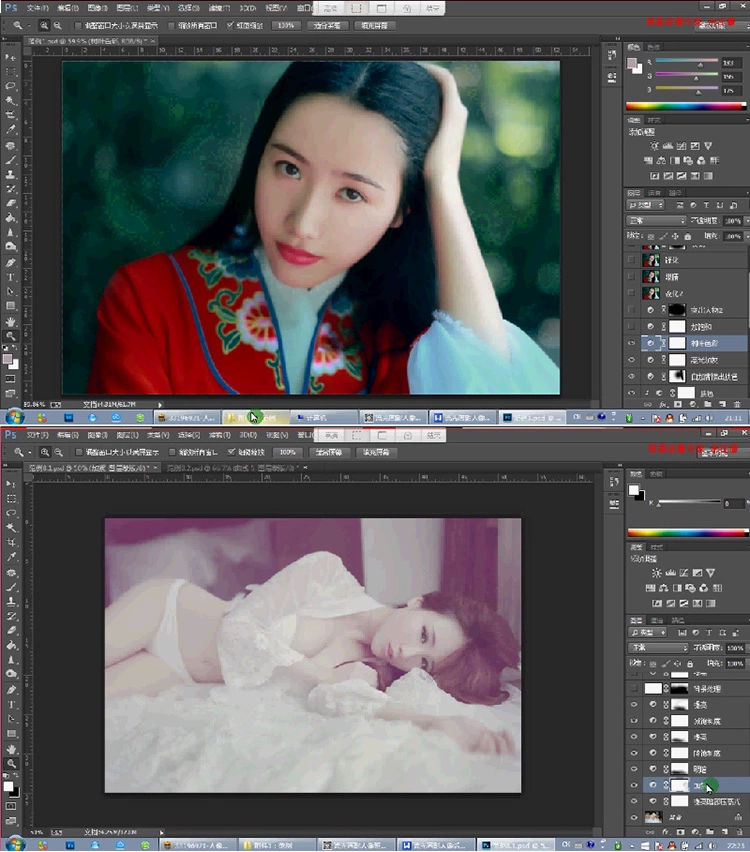Select the Lasso tool in upper window toolbar

11,86
